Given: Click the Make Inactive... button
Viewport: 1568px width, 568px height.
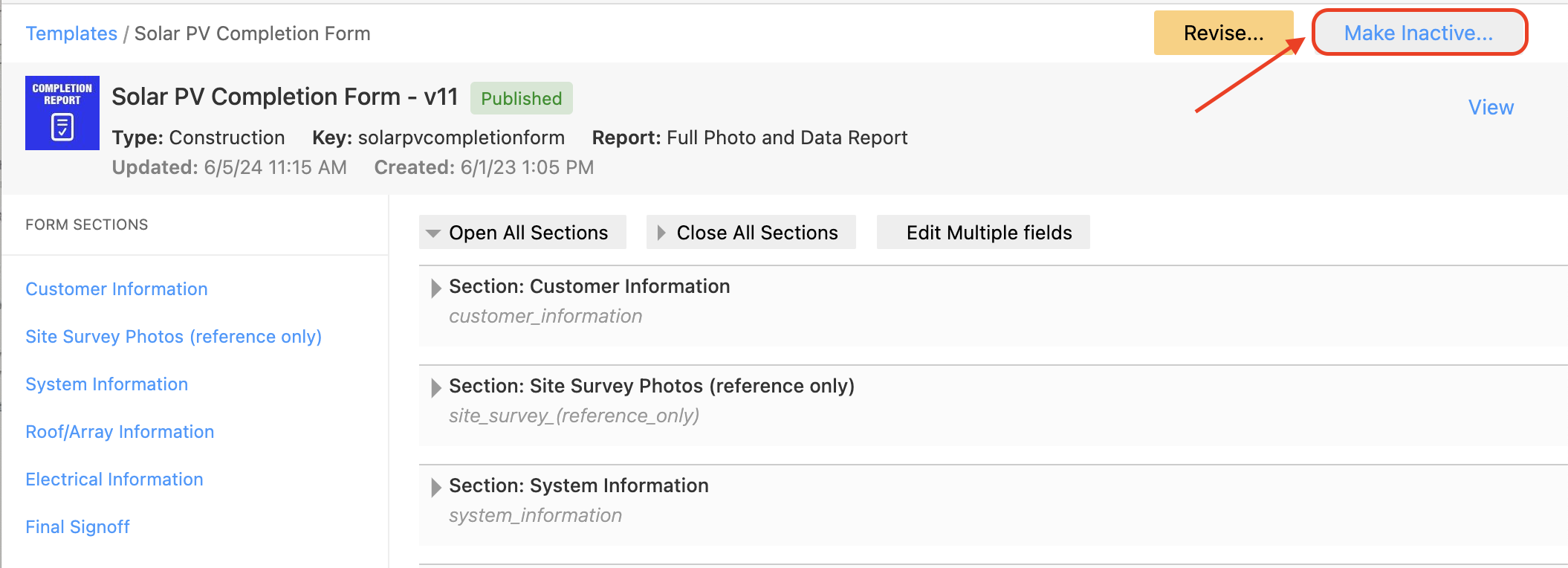Looking at the screenshot, I should click(x=1419, y=33).
